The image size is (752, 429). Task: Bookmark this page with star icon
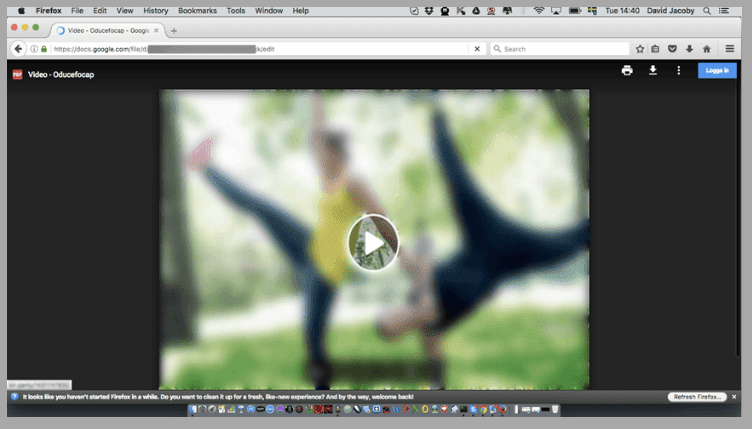point(640,49)
